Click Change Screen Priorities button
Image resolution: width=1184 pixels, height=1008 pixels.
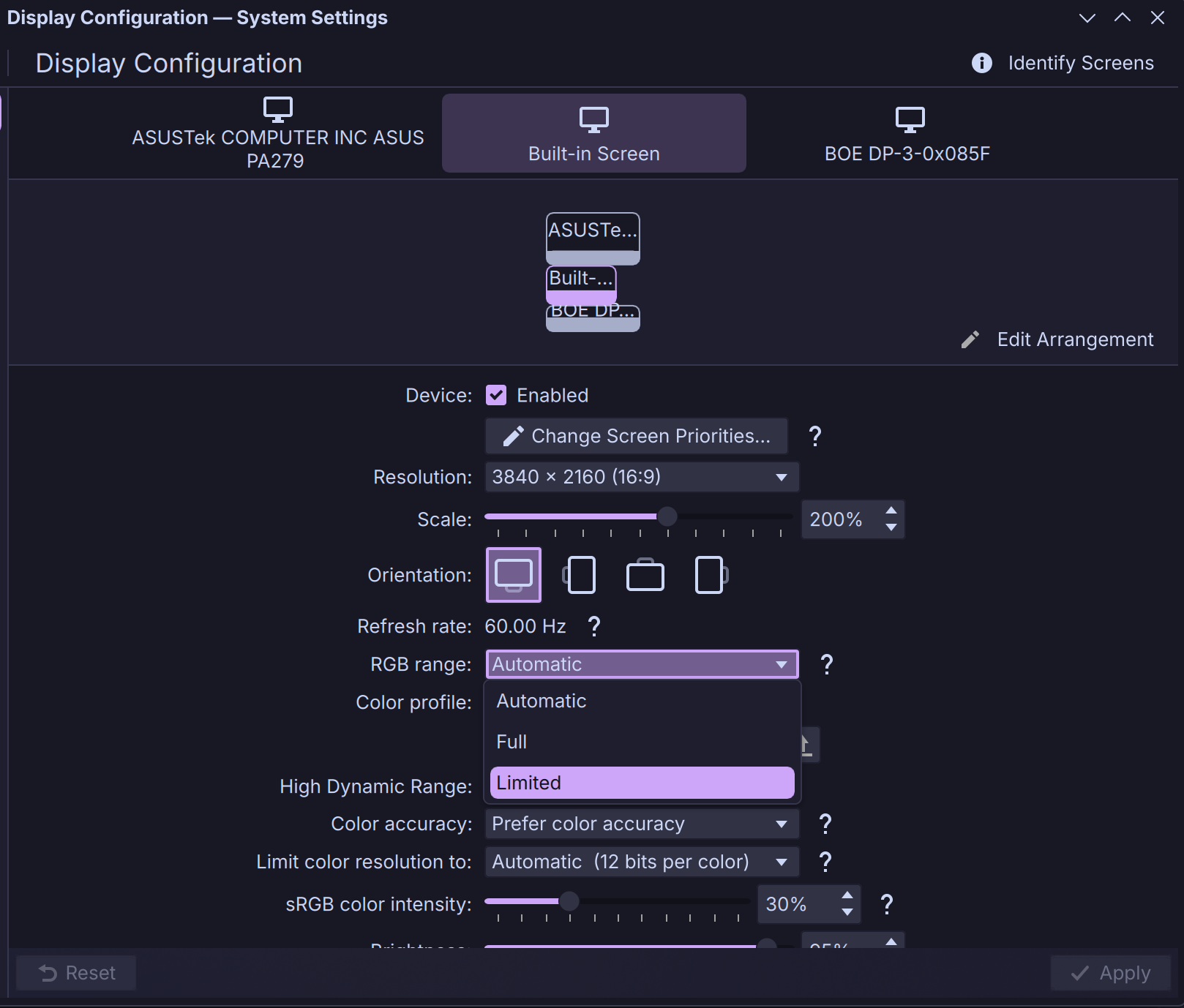636,436
